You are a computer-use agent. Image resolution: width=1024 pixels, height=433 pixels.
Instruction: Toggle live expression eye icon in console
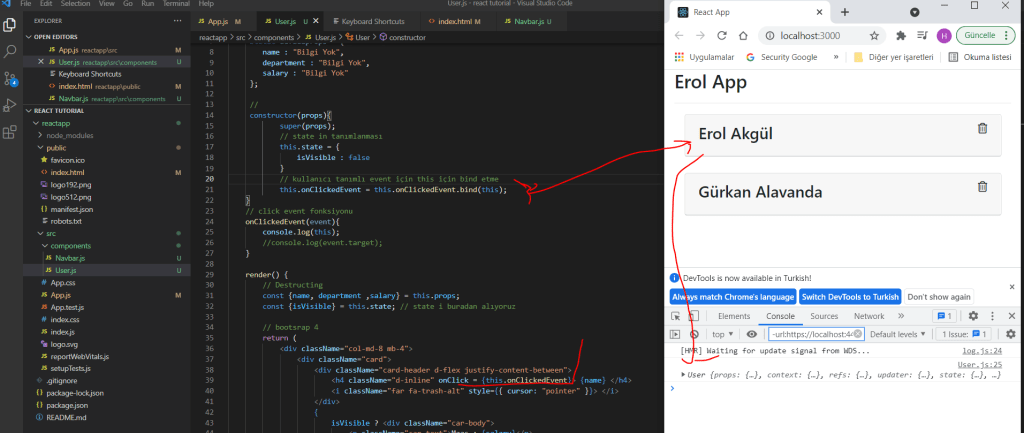(x=751, y=334)
